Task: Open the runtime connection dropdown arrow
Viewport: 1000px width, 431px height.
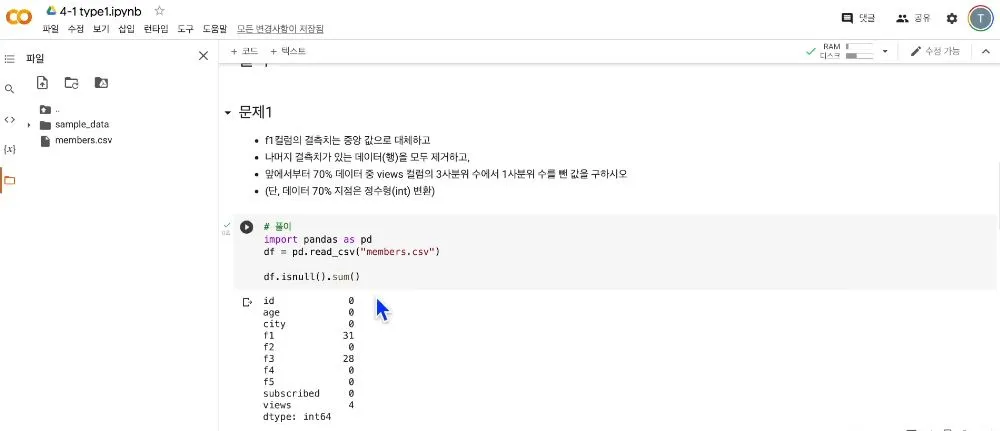Action: point(885,51)
